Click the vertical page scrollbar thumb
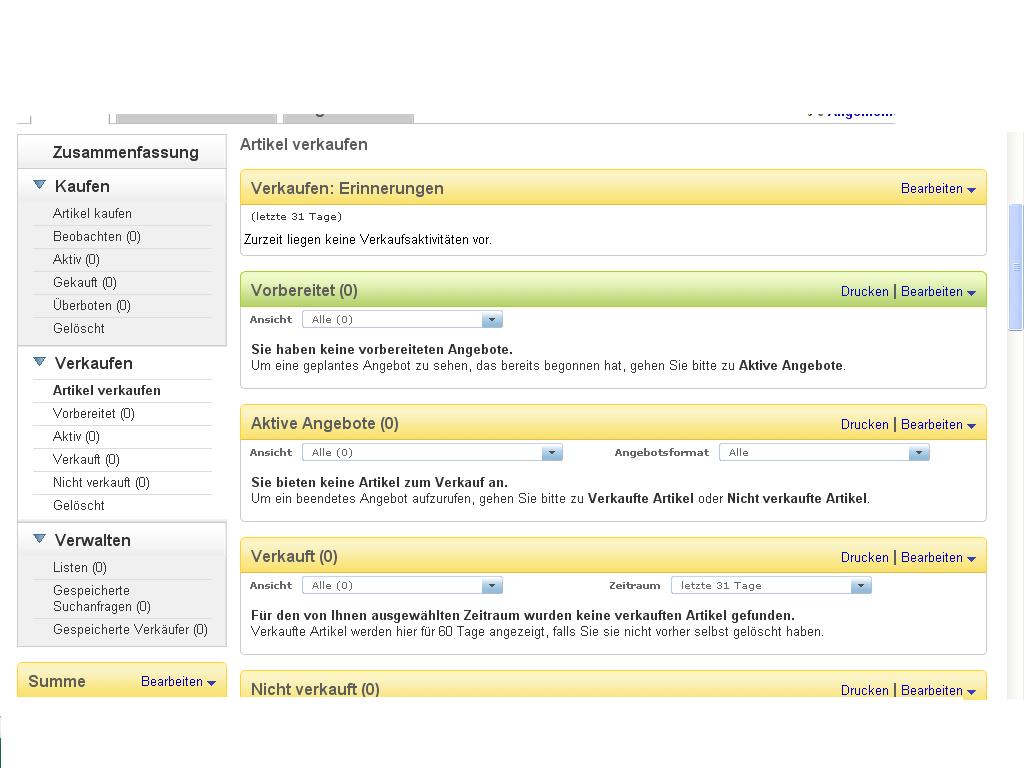1024x768 pixels. click(x=1016, y=266)
